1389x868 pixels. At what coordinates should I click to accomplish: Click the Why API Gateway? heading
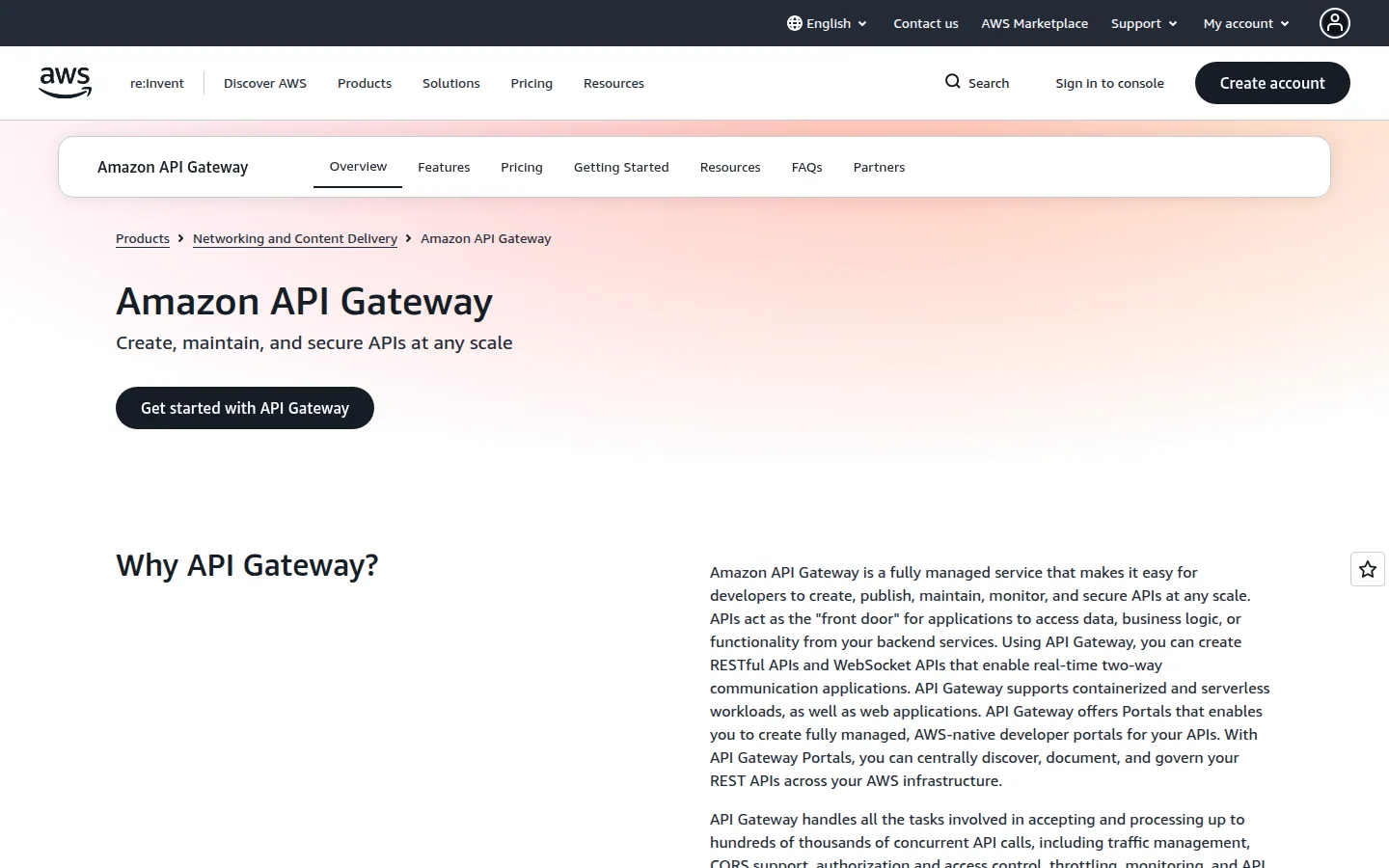tap(247, 565)
